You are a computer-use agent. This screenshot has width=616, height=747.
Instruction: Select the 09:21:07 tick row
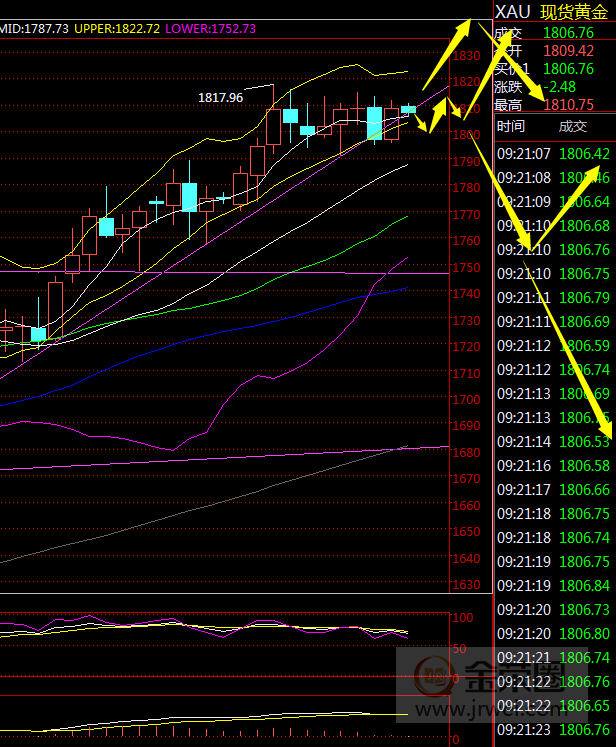tap(555, 153)
